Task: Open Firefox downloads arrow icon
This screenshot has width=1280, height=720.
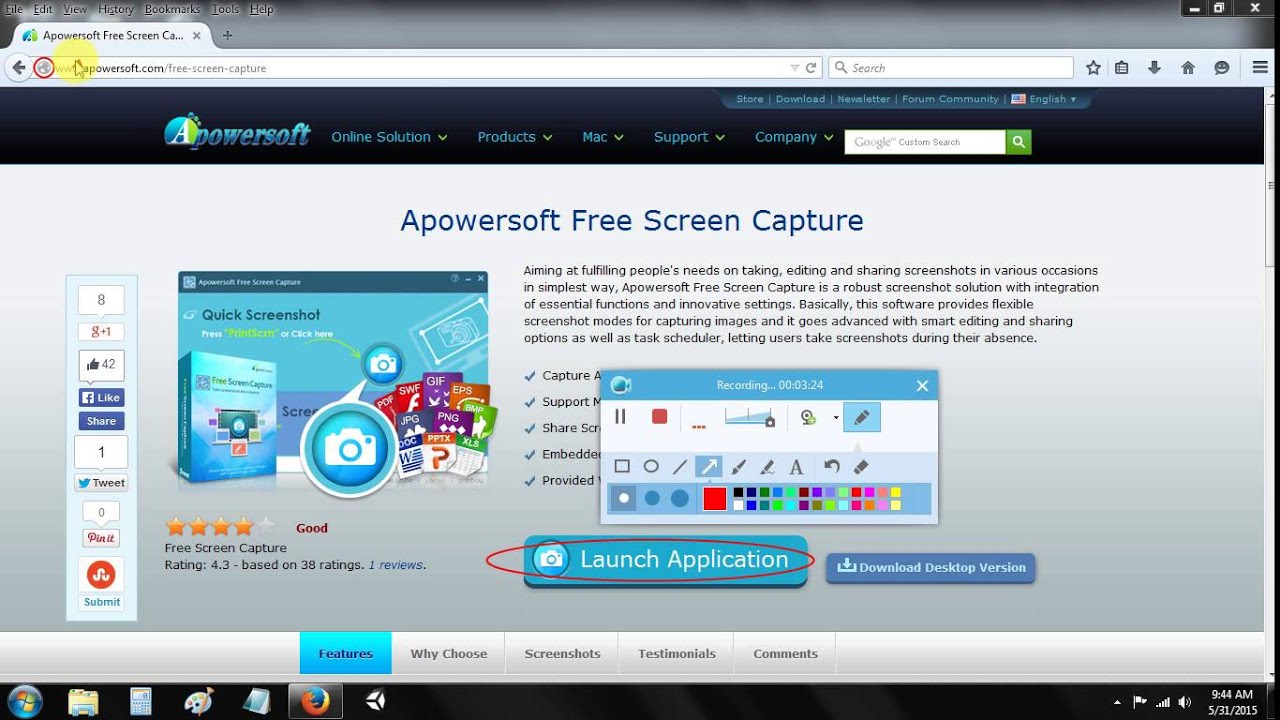Action: [1154, 68]
